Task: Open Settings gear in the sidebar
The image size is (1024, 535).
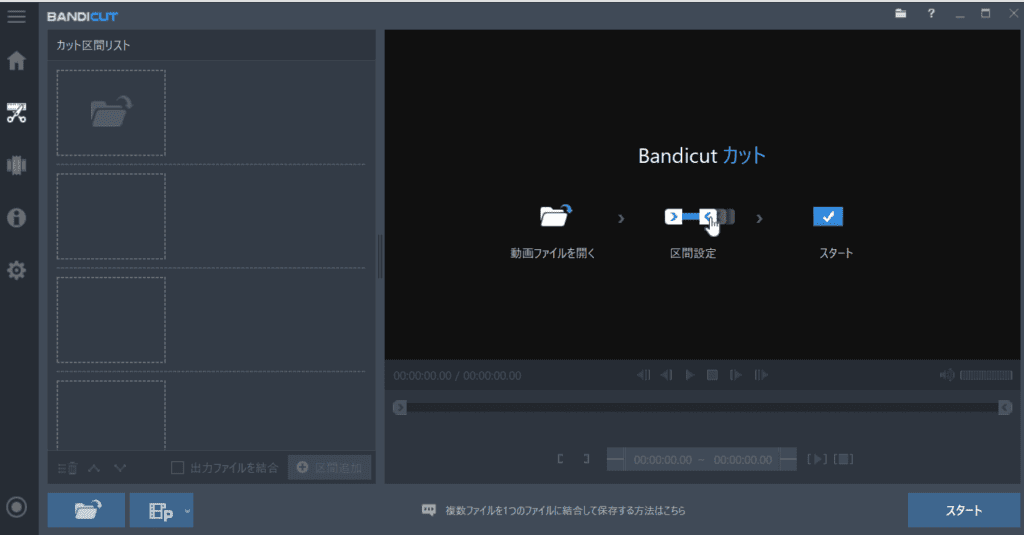Action: (x=16, y=270)
